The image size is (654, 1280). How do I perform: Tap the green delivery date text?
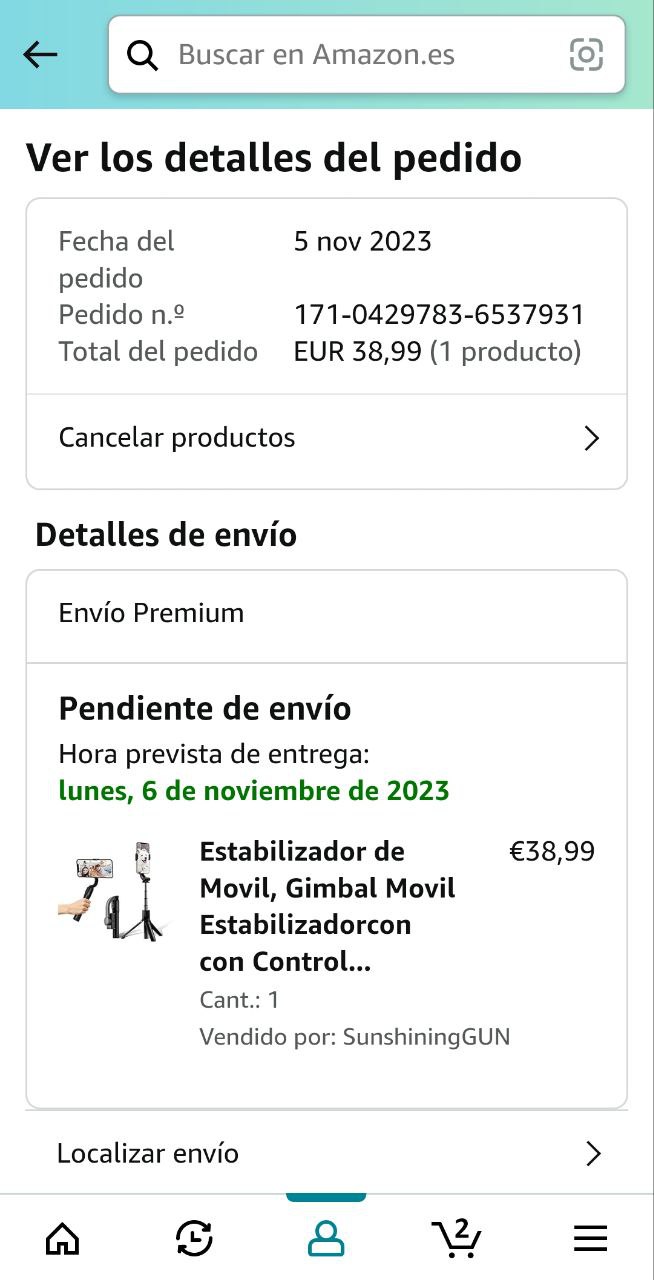[254, 791]
